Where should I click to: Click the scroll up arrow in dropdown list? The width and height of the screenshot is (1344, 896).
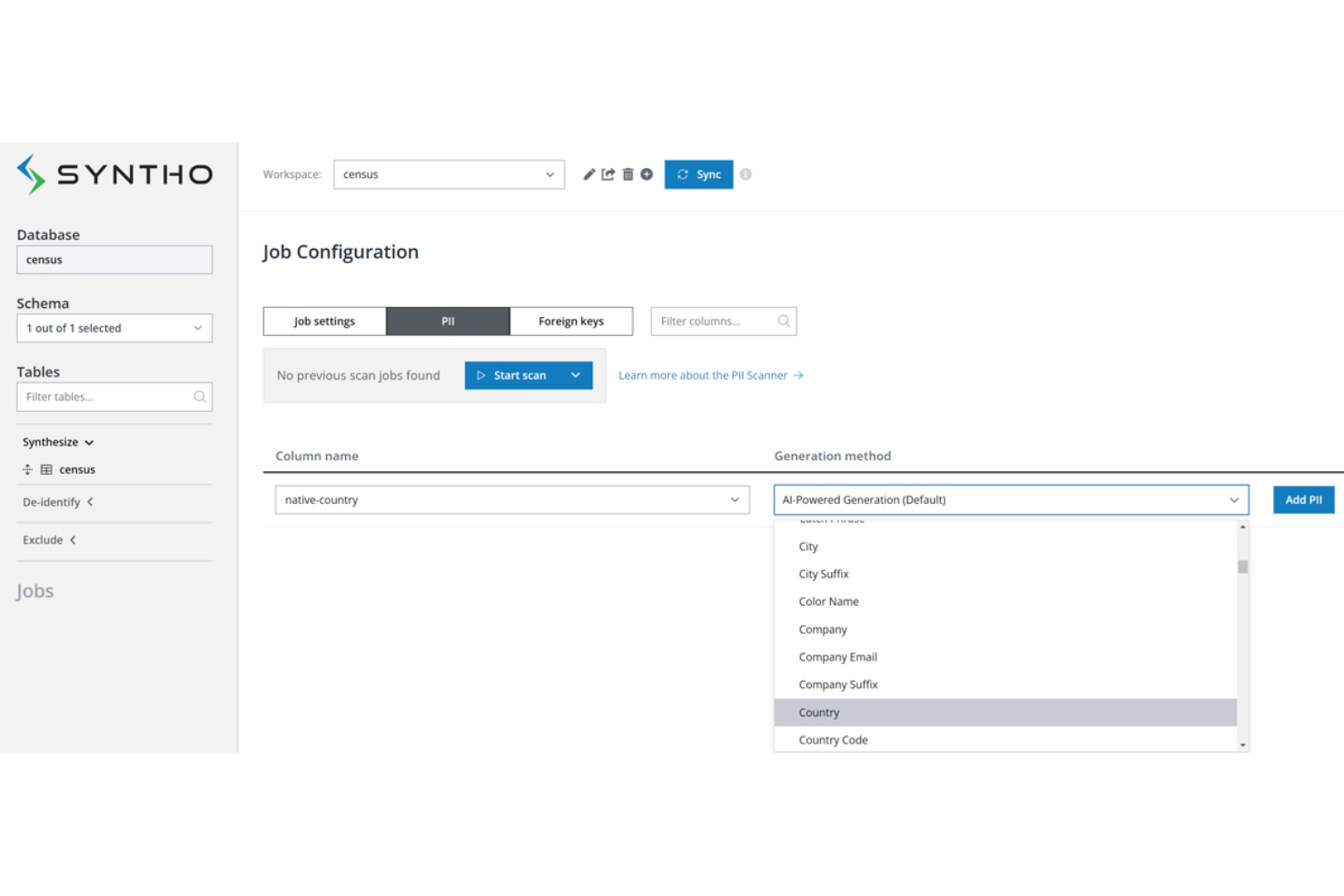pos(1242,527)
